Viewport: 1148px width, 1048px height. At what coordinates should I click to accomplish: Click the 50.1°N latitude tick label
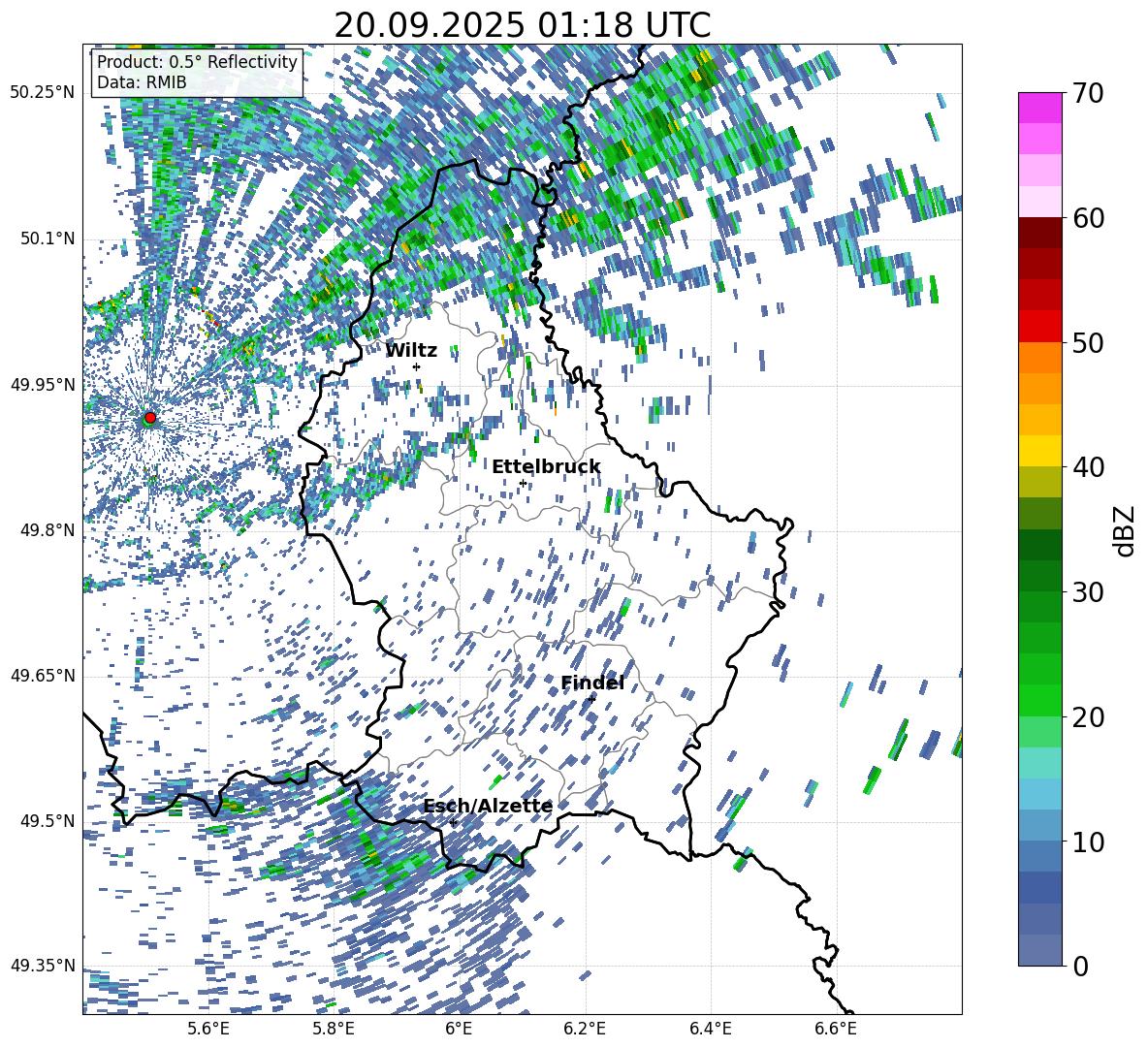48,239
